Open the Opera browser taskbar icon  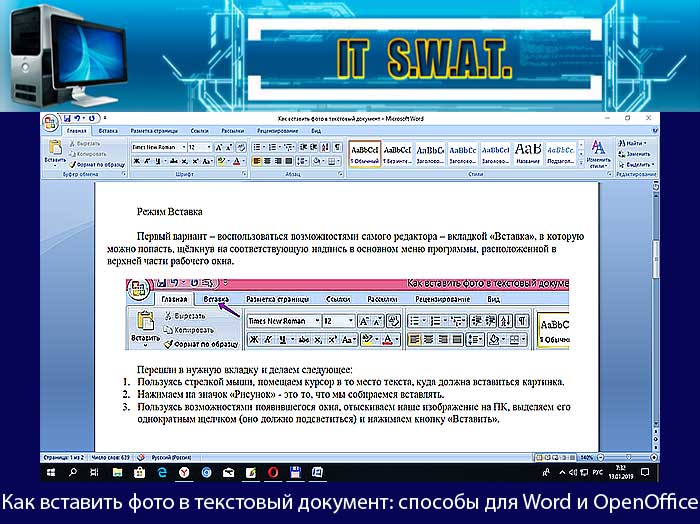tap(273, 473)
